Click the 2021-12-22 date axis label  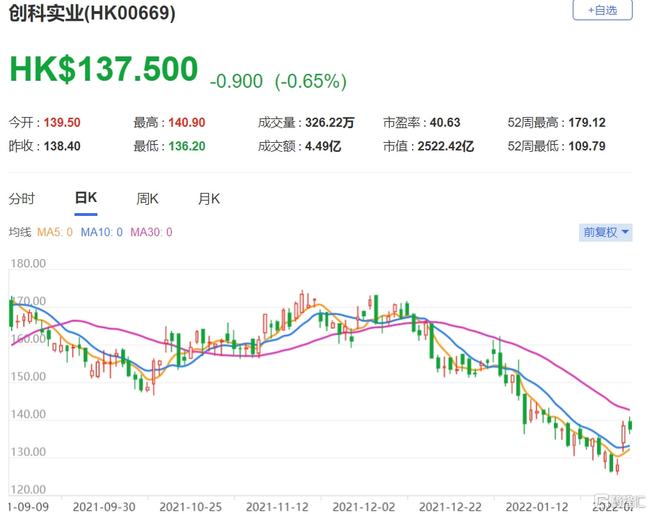[450, 507]
